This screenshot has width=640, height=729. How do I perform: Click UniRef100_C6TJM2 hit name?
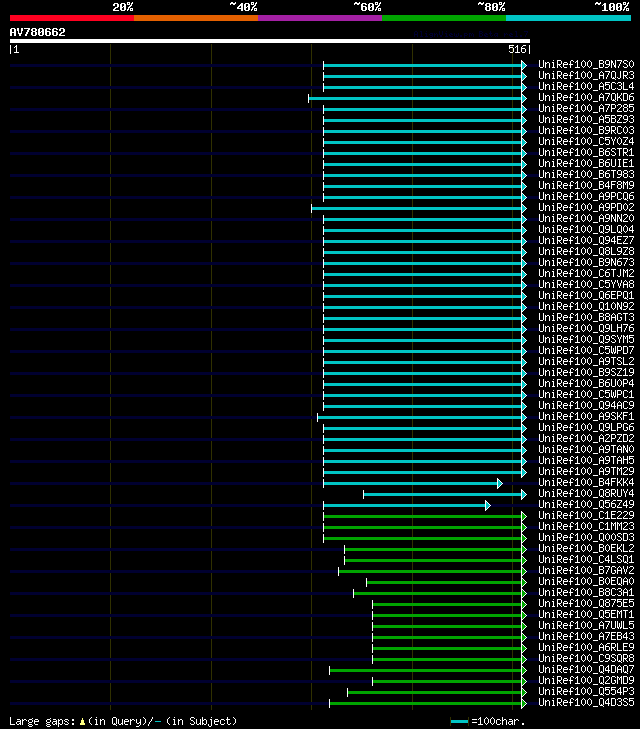586,273
